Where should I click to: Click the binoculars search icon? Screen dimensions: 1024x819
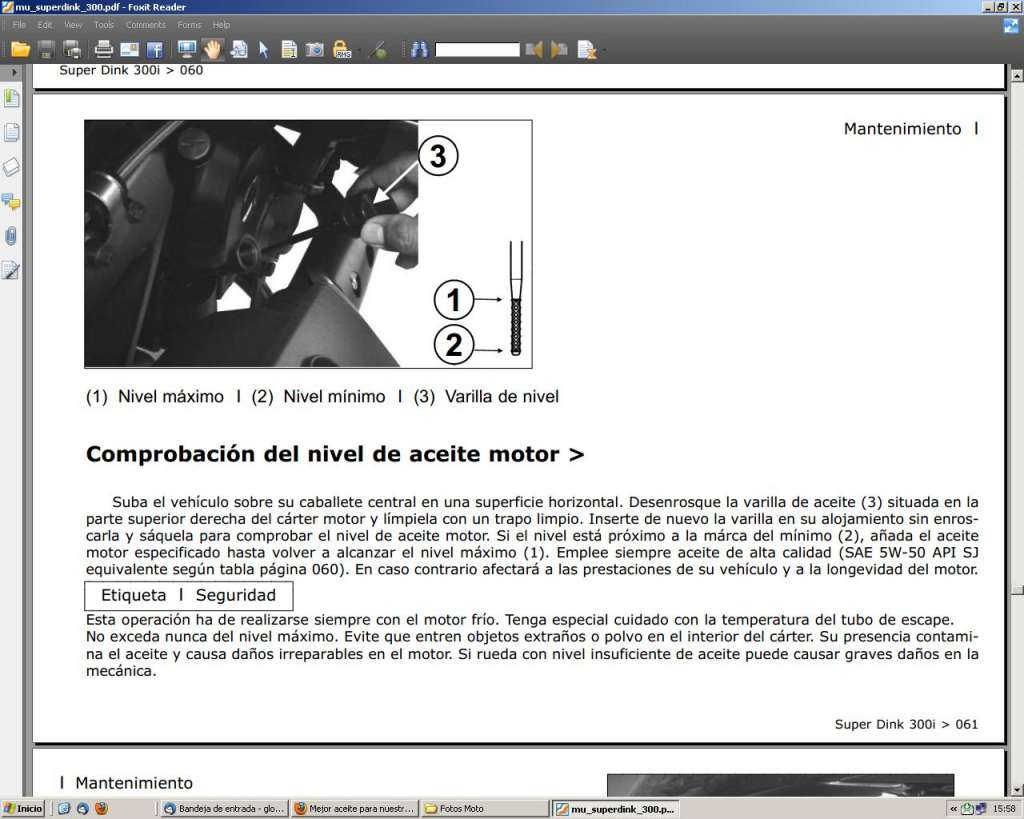coord(419,50)
